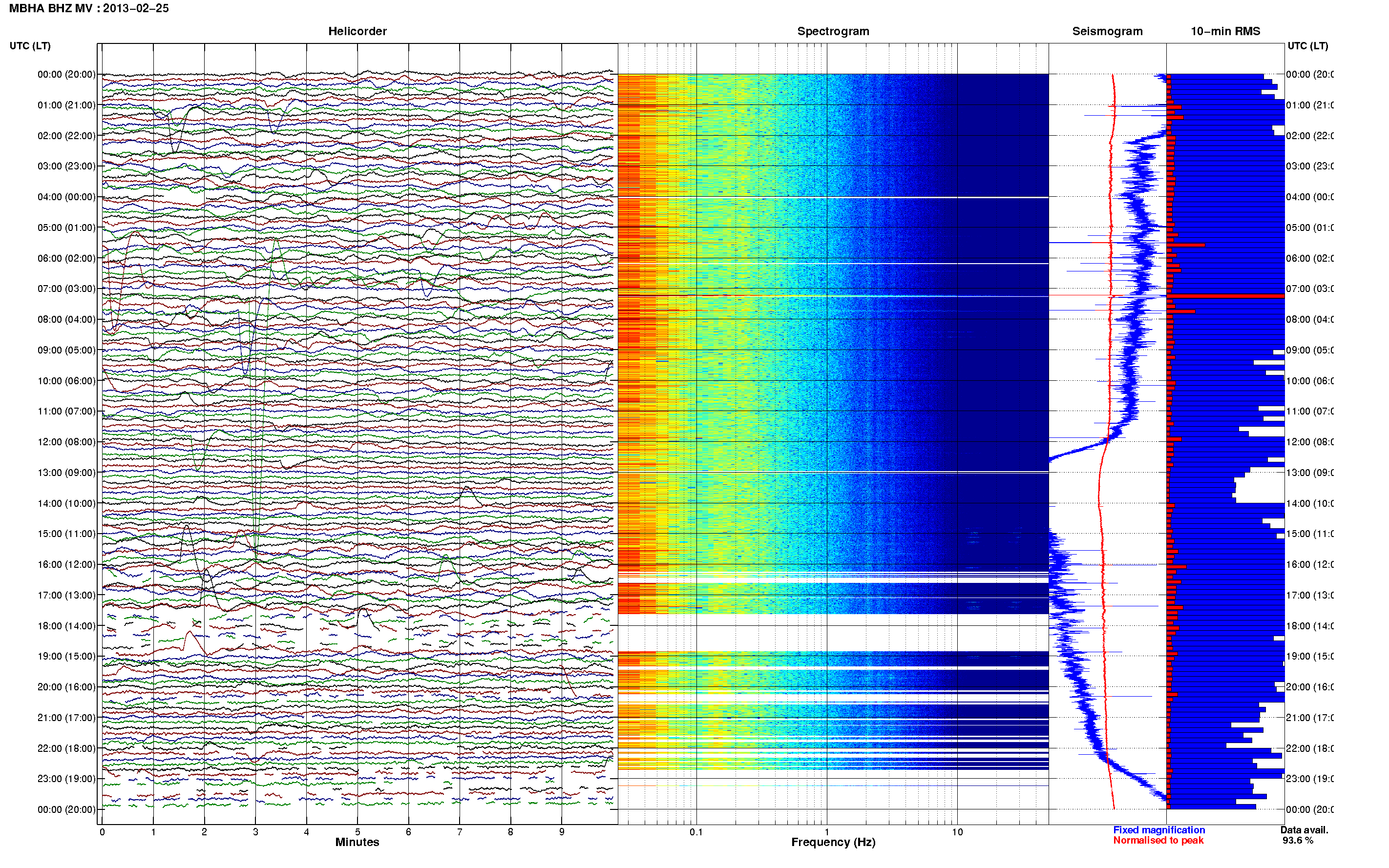
Task: Click the 'Seismogram' panel heading
Action: pos(1107,31)
